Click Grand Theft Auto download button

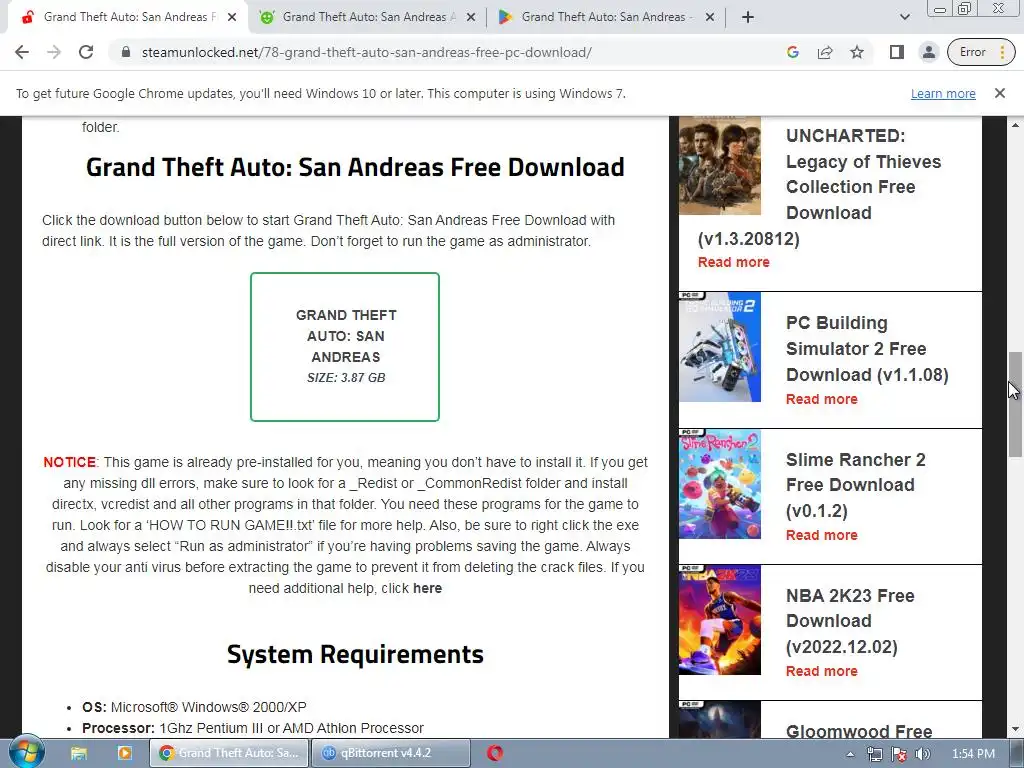(x=345, y=347)
